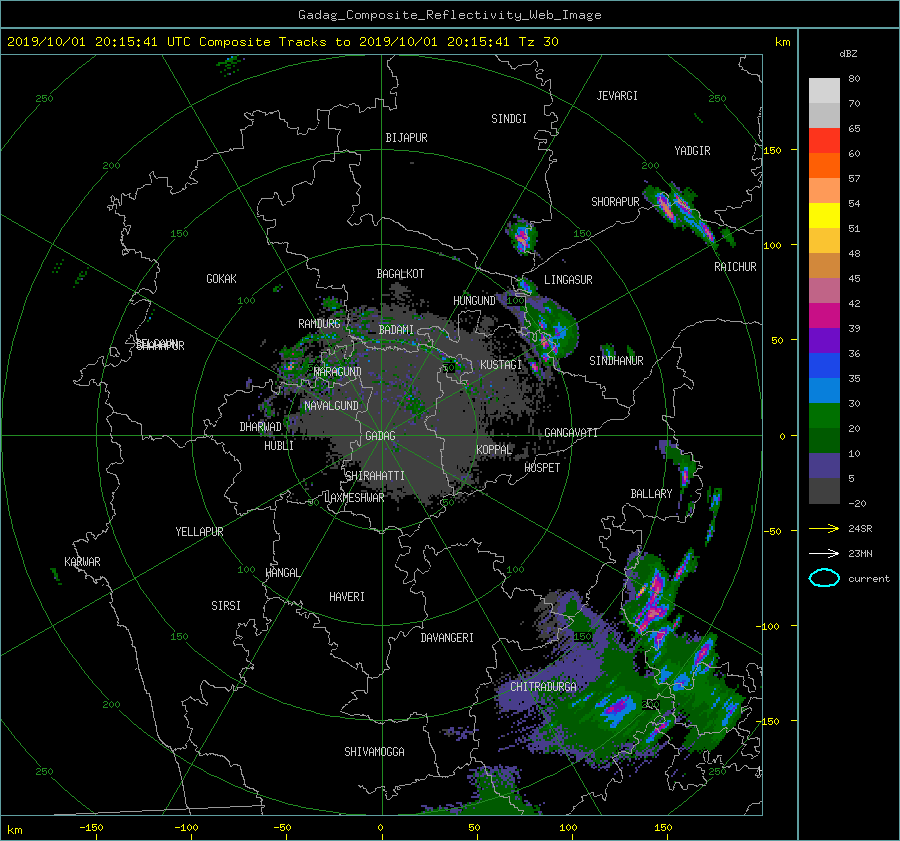Image resolution: width=900 pixels, height=841 pixels.
Task: Click the HOSPET city label
Action: pyautogui.click(x=542, y=468)
